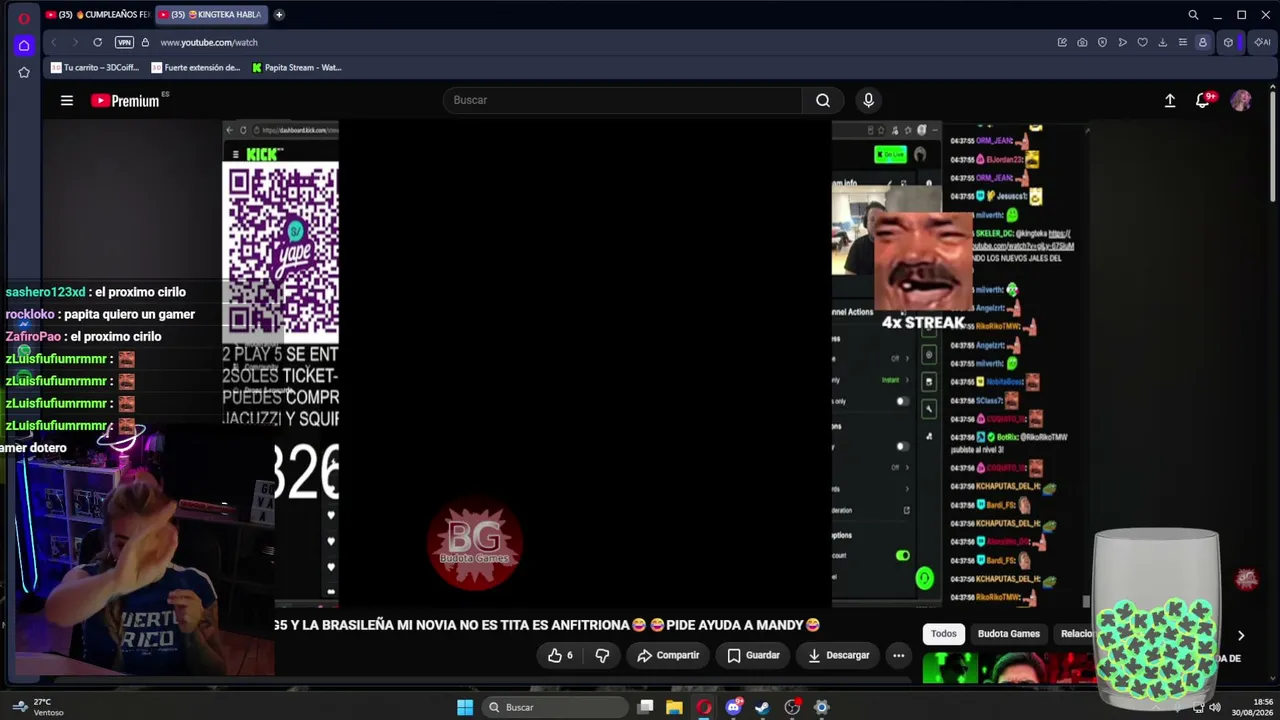
Task: Click the main video player area
Action: point(585,364)
